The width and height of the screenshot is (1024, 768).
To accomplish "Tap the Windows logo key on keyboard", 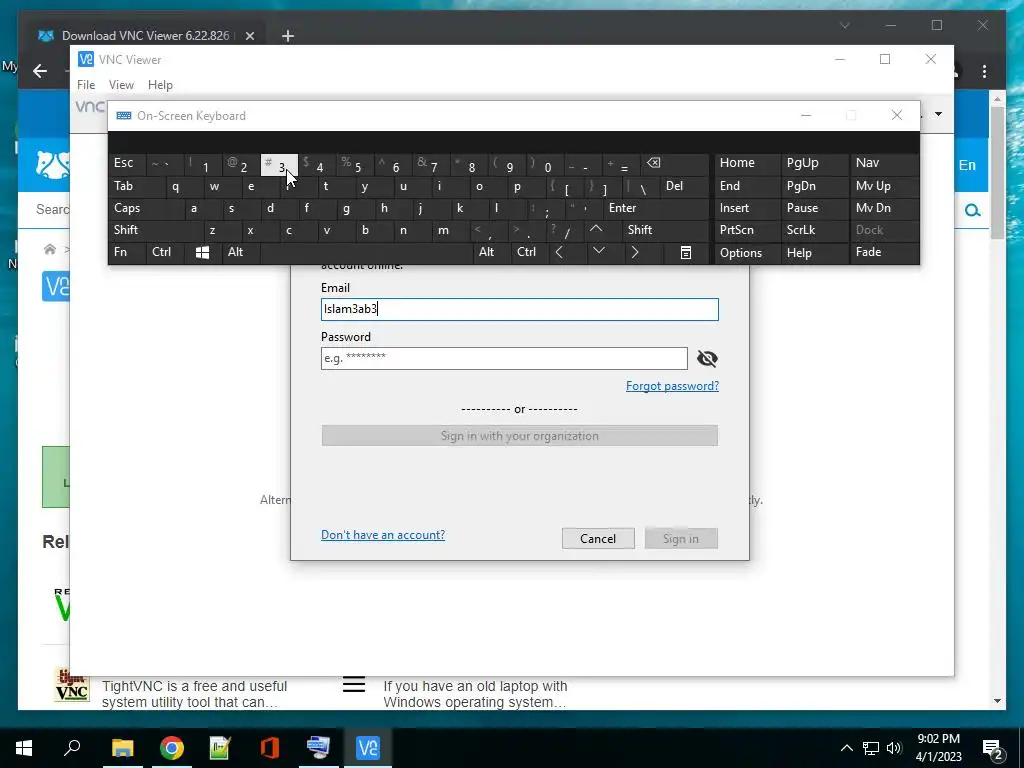I will point(202,253).
